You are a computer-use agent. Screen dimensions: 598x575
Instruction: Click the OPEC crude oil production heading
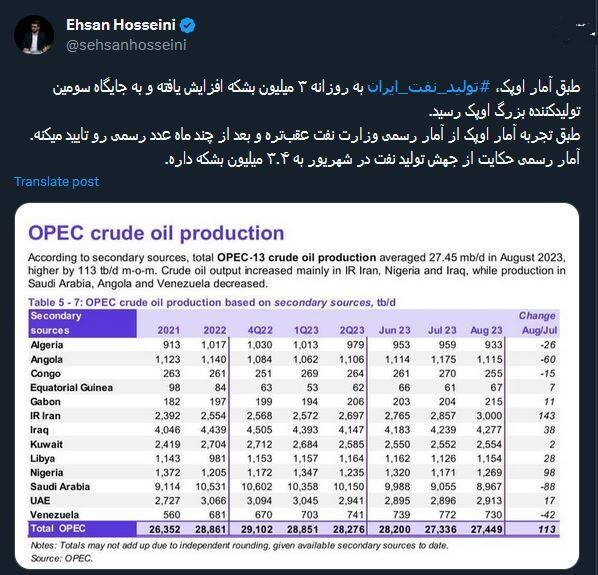pos(156,233)
